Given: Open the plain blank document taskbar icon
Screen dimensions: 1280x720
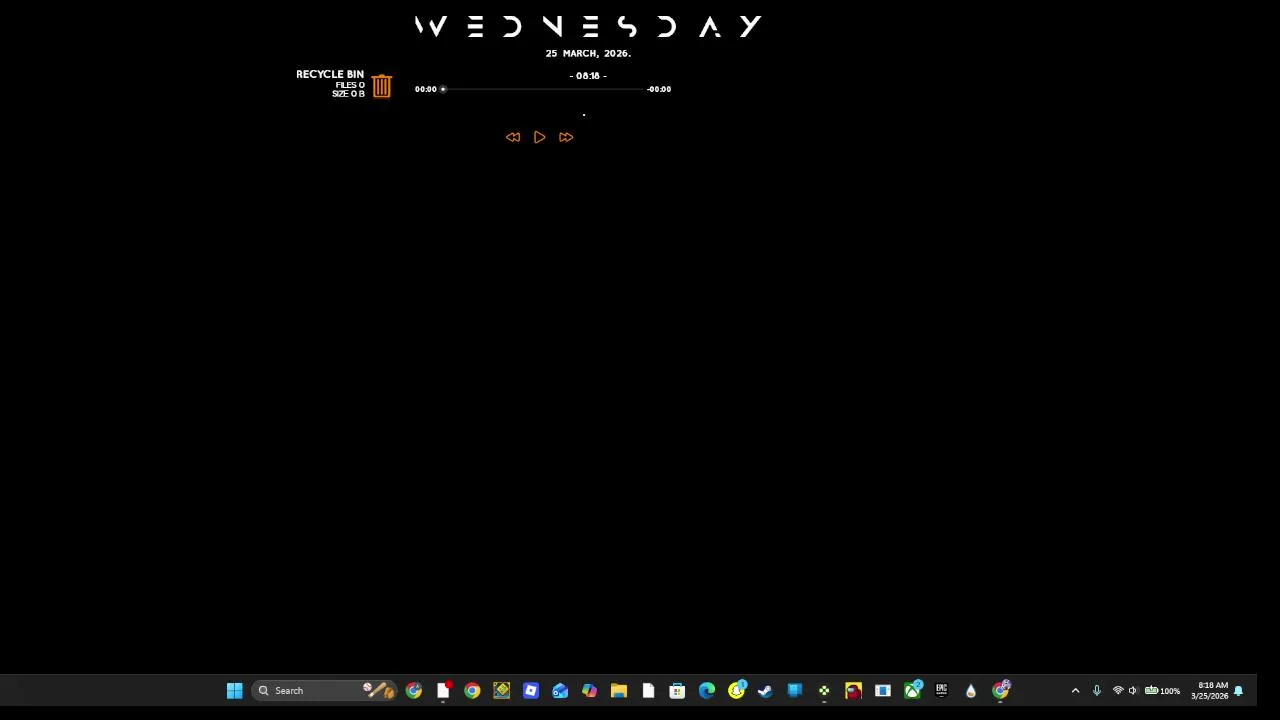Looking at the screenshot, I should 648,690.
